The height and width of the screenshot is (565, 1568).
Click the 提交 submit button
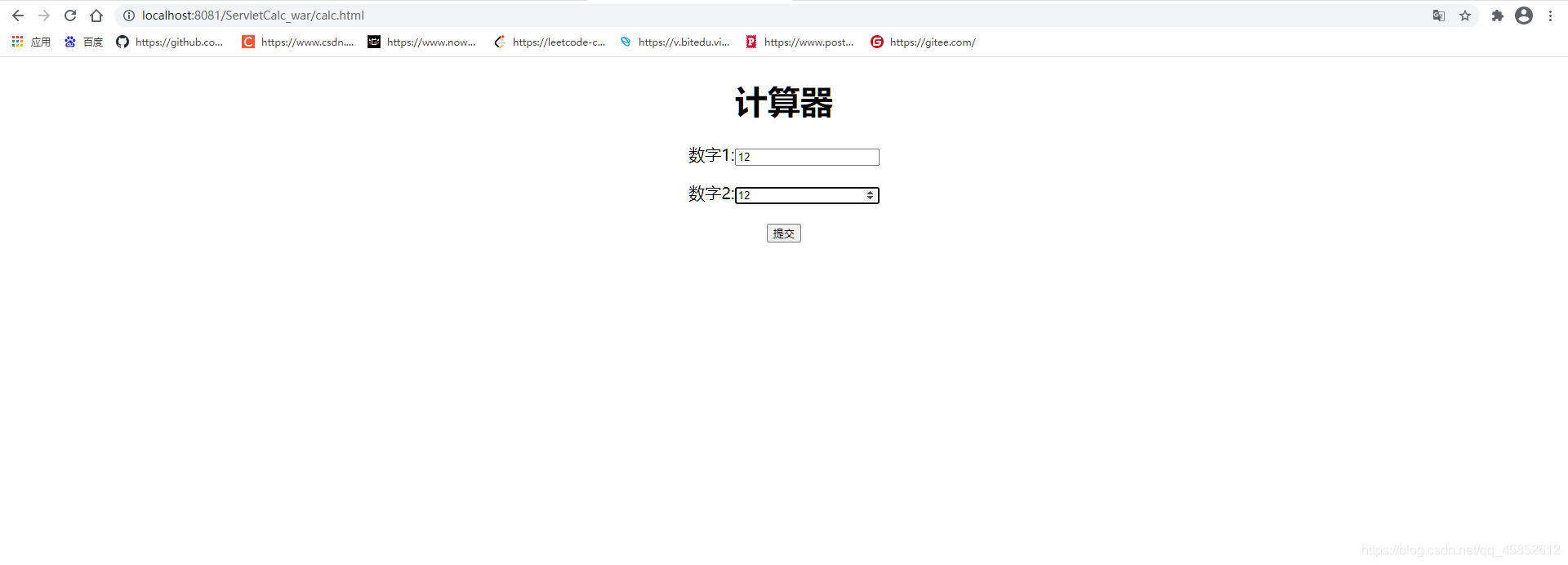[784, 234]
